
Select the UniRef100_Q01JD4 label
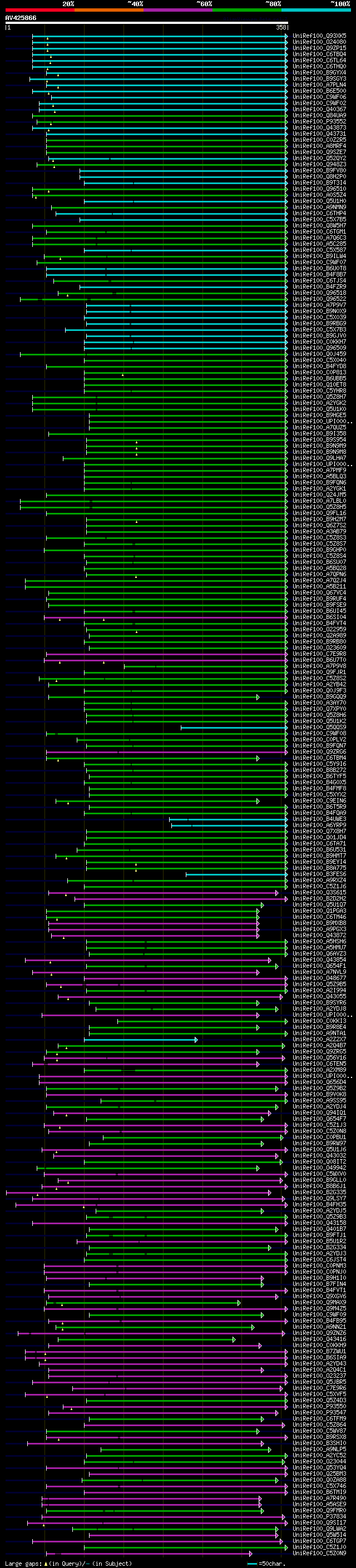tap(319, 838)
